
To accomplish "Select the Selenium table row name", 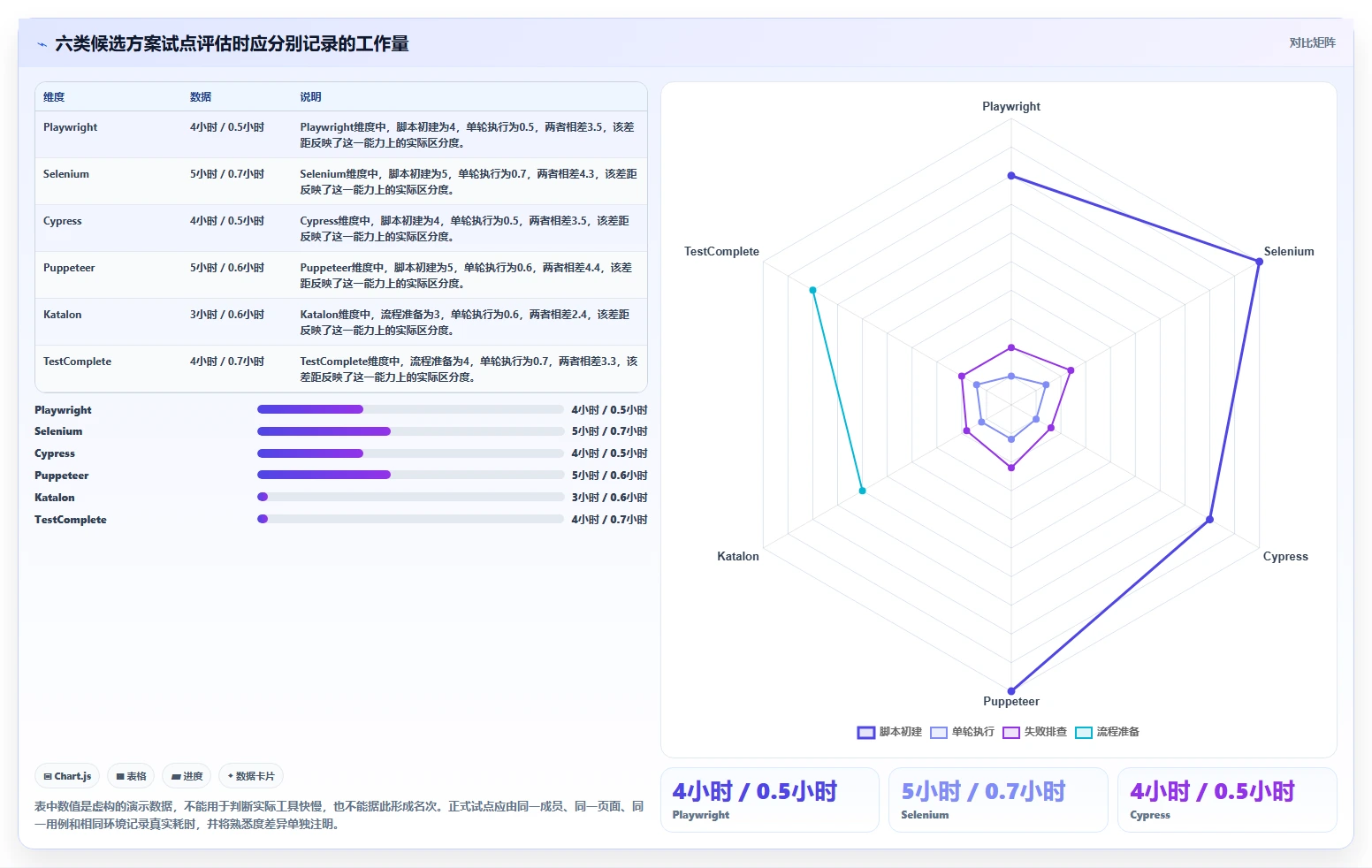I will (66, 174).
